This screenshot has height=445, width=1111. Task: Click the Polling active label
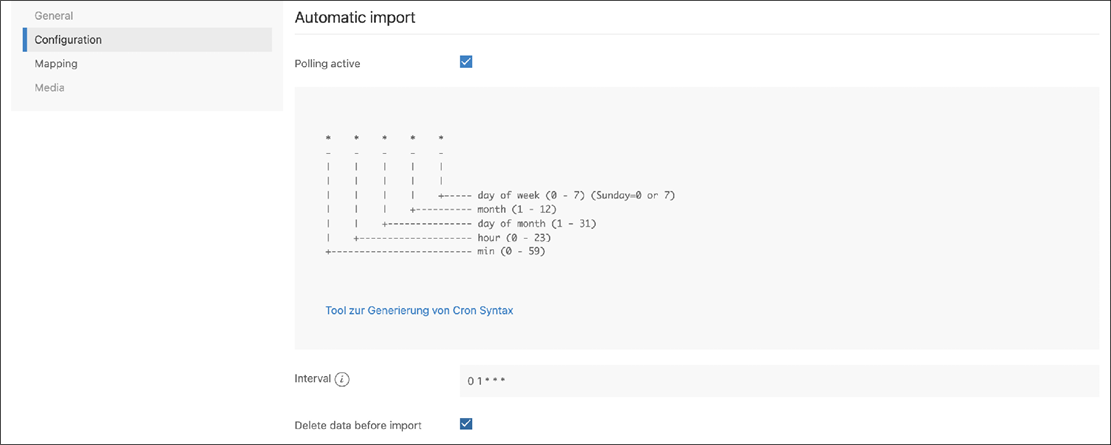click(327, 64)
